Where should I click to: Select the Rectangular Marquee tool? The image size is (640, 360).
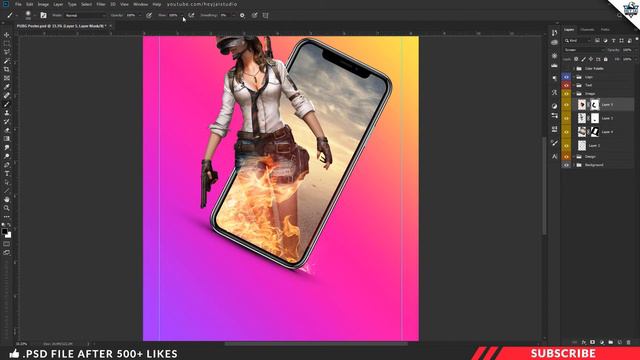[7, 44]
